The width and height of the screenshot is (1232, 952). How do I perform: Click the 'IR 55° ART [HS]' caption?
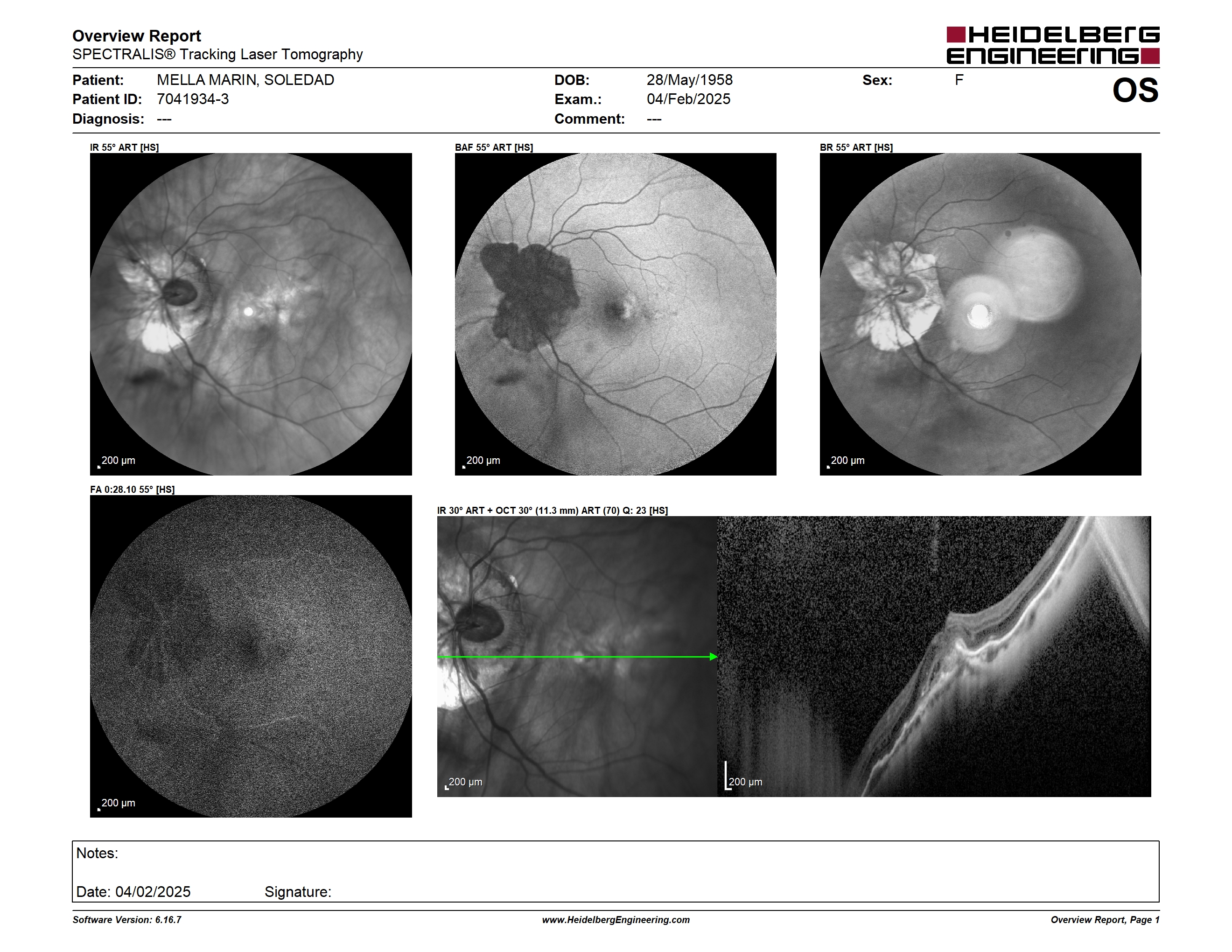(x=124, y=147)
